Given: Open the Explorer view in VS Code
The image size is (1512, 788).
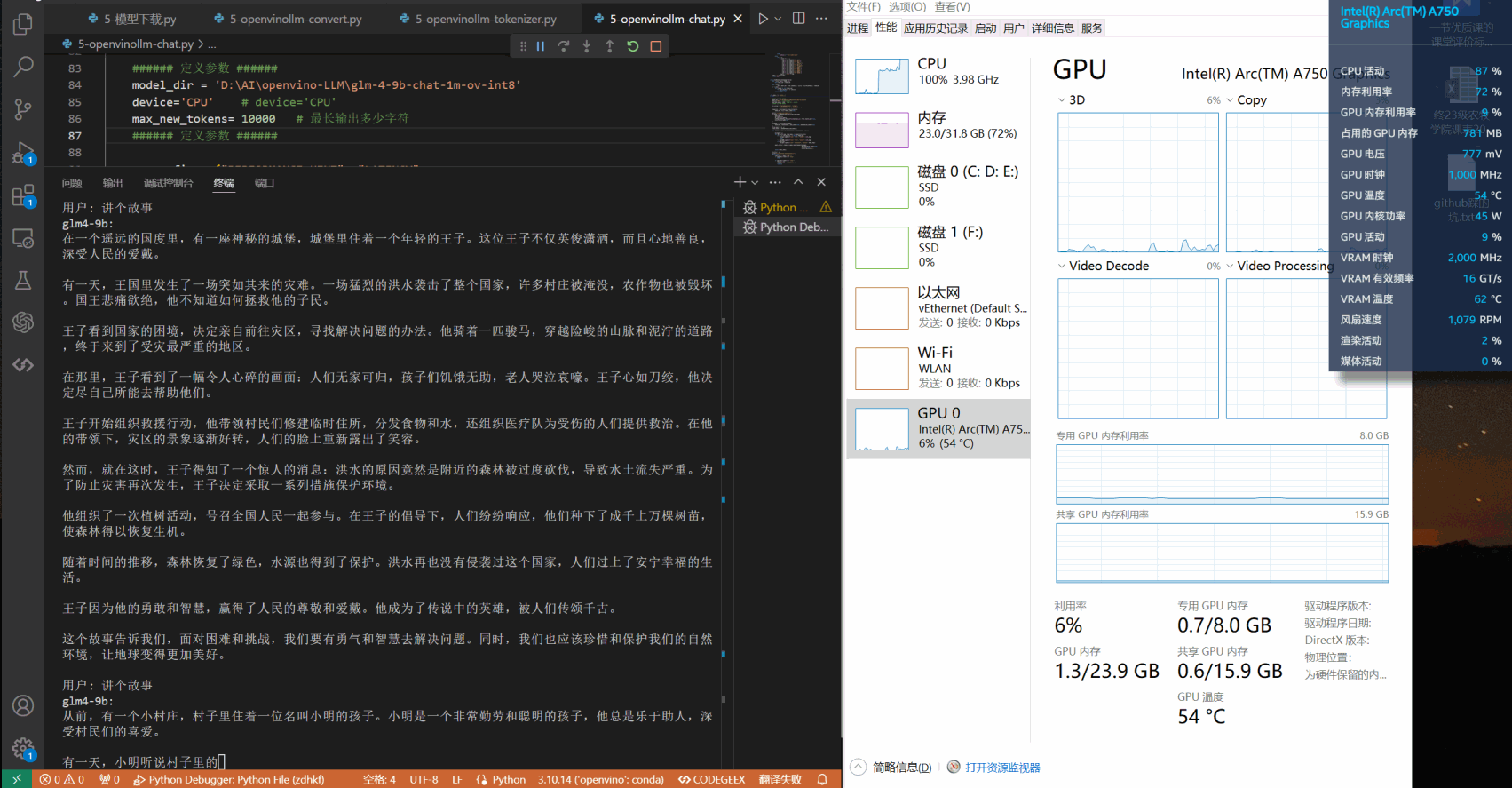Looking at the screenshot, I should (23, 24).
